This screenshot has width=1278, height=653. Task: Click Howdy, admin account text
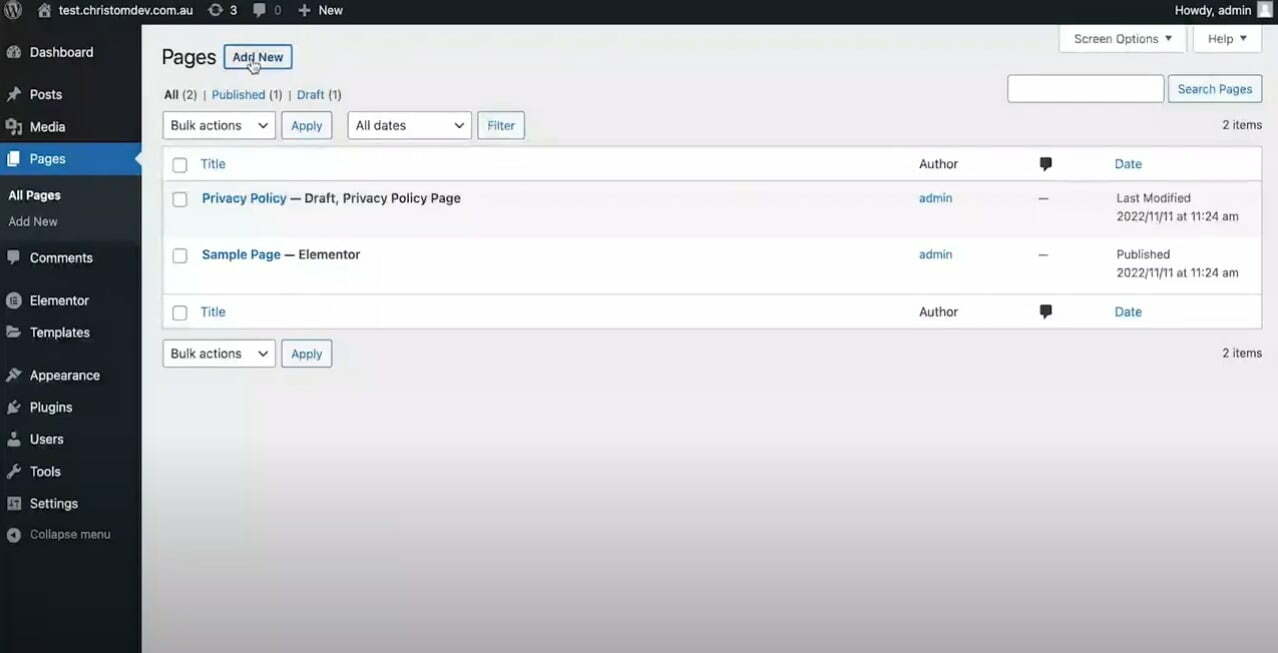click(1212, 10)
